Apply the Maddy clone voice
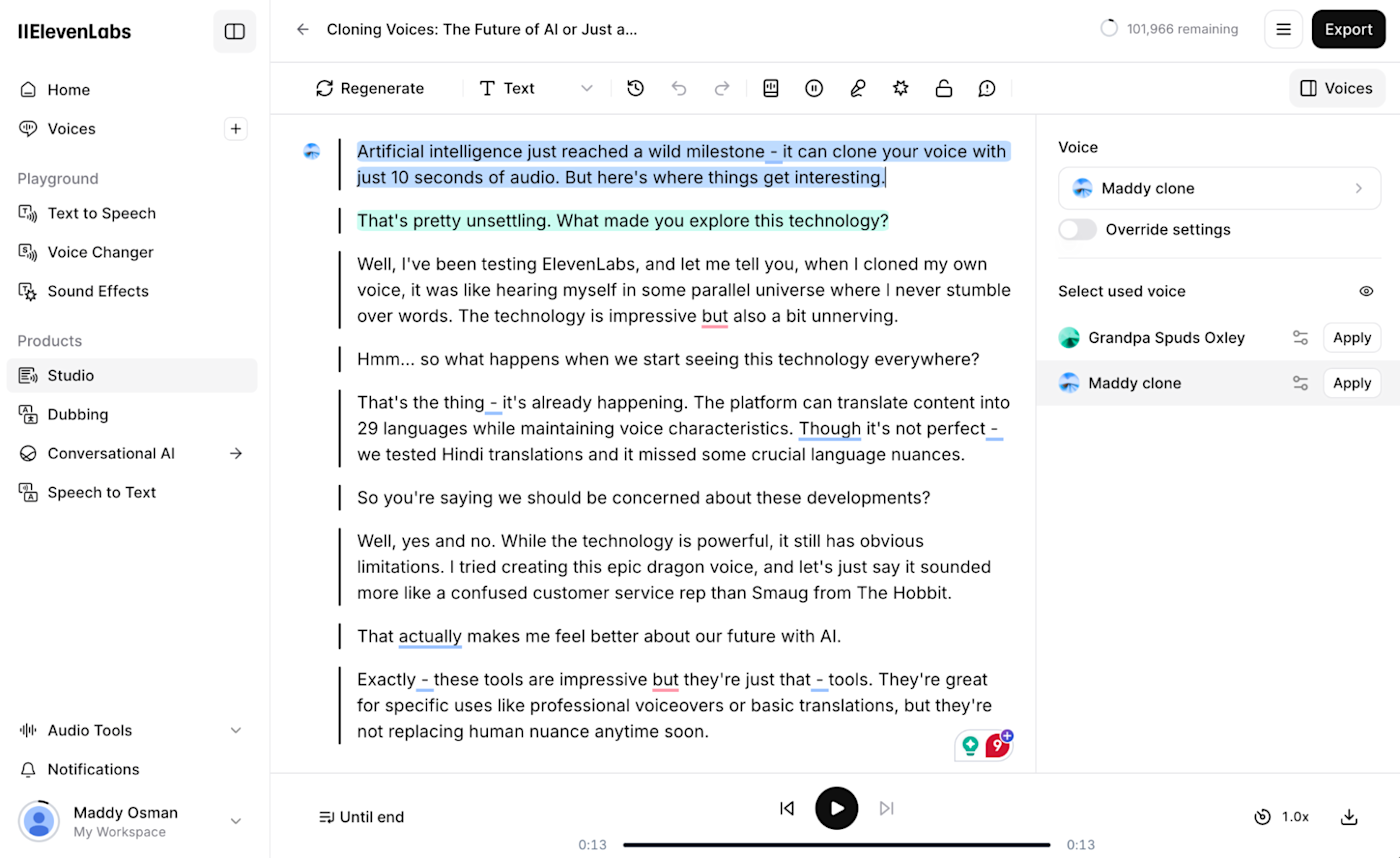The width and height of the screenshot is (1400, 858). 1352,383
